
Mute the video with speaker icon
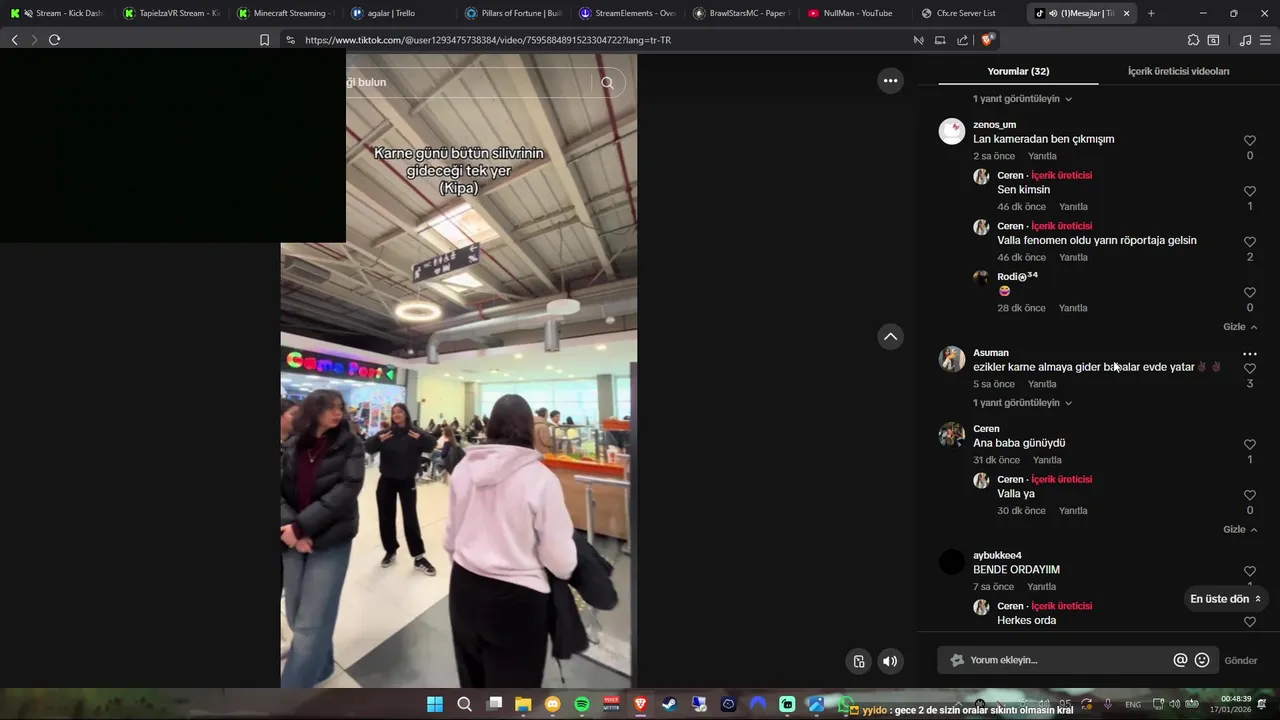[x=889, y=661]
